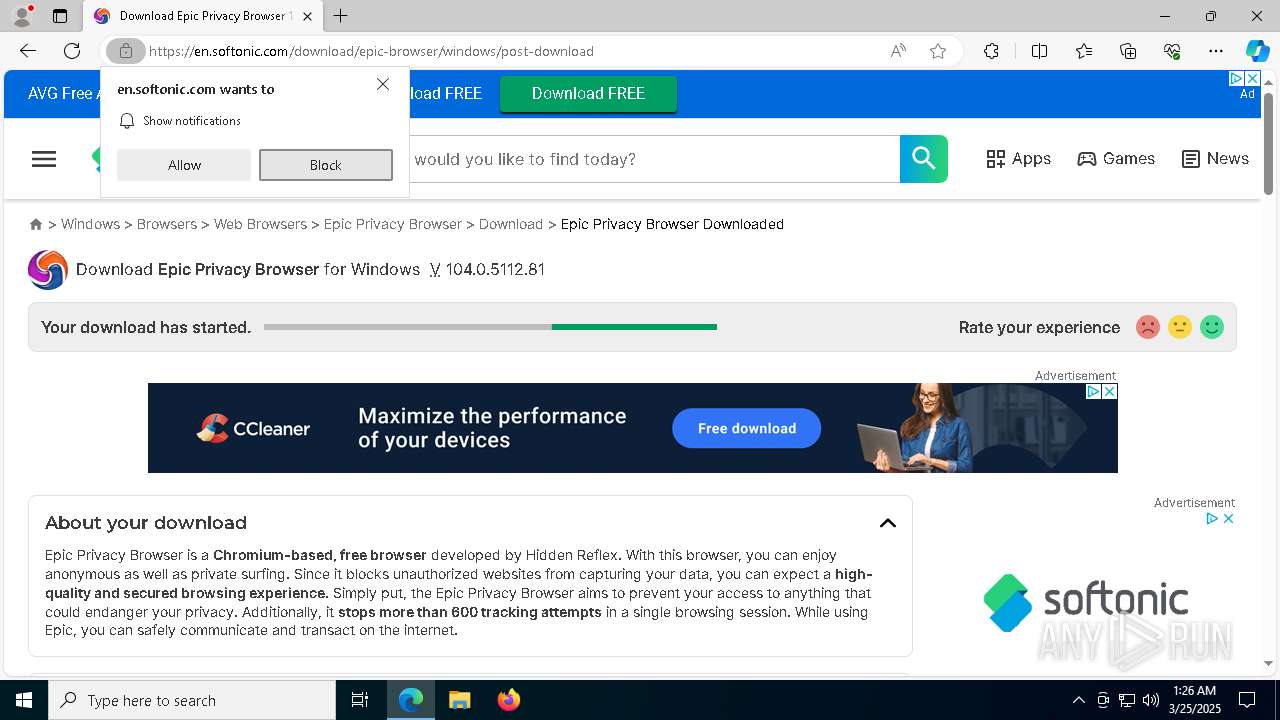This screenshot has height=720, width=1280.
Task: Open Task View on the taskbar
Action: pos(360,700)
